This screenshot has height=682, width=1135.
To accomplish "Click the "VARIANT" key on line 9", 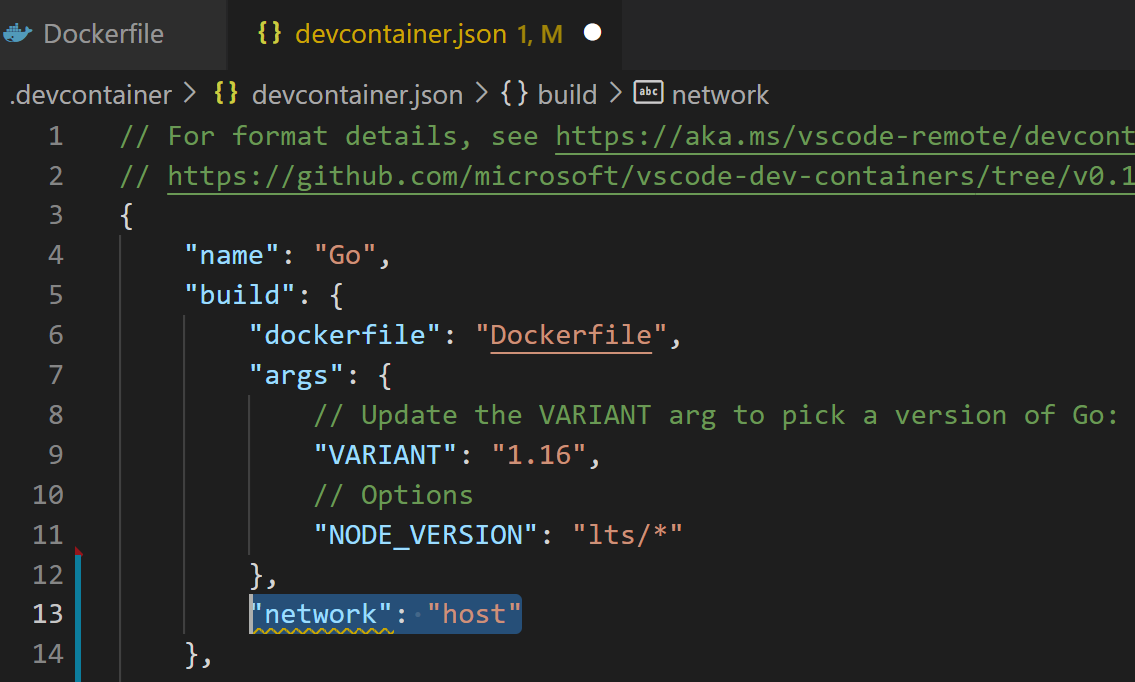I will click(x=385, y=455).
